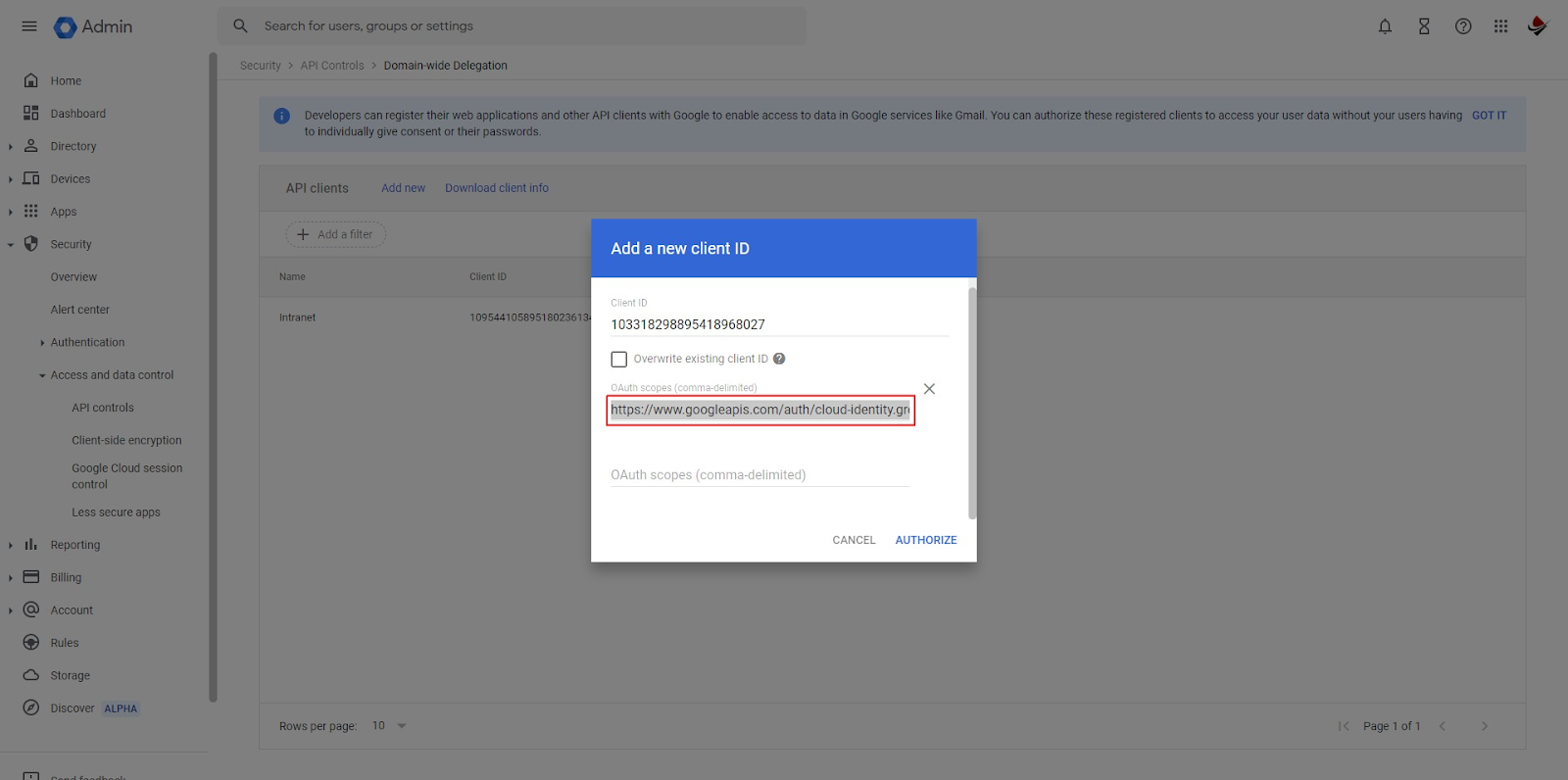Click the dialog's vertical scrollbar

972,403
